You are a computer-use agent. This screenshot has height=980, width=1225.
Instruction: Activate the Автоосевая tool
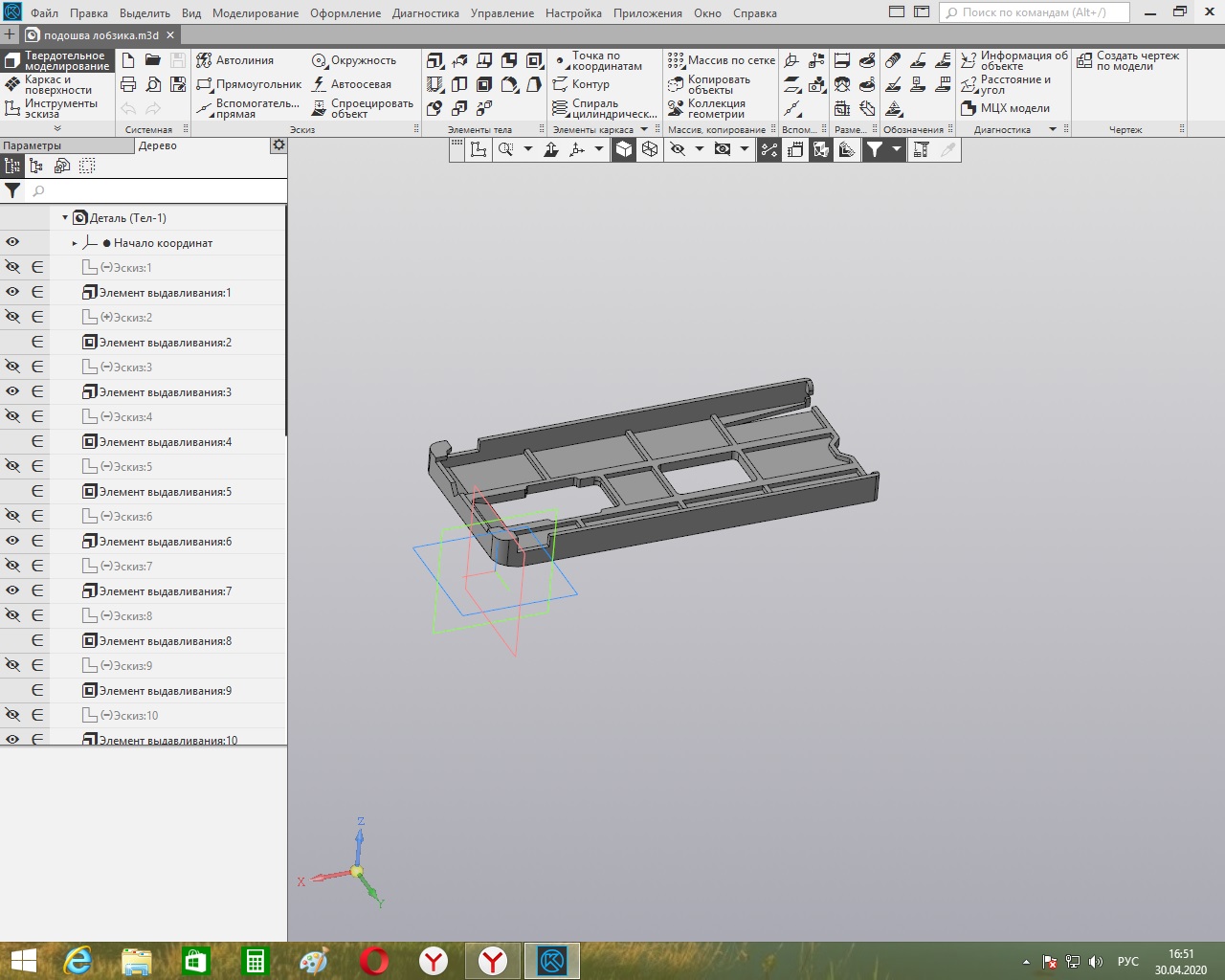tap(352, 84)
